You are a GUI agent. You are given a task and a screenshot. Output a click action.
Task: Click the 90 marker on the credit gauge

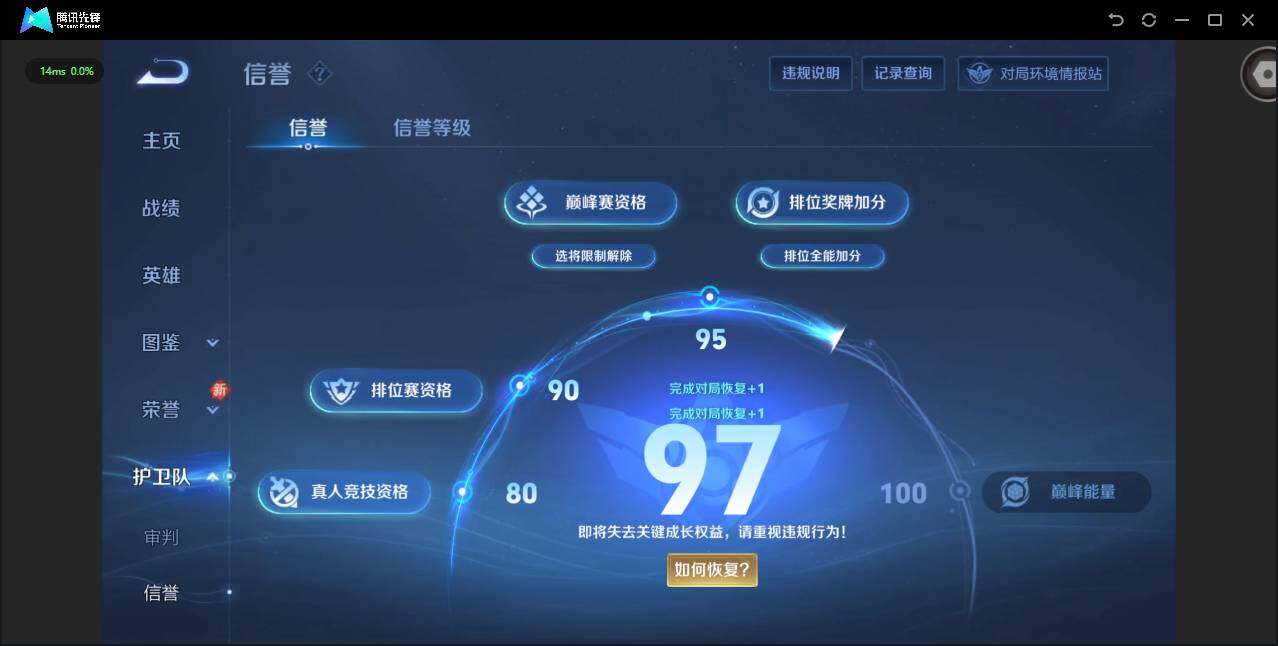[519, 384]
